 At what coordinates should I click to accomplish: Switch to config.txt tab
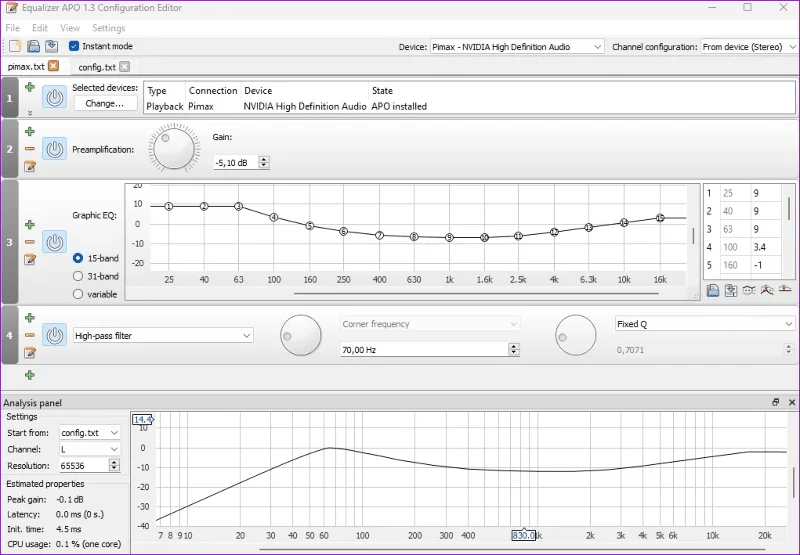pos(97,67)
